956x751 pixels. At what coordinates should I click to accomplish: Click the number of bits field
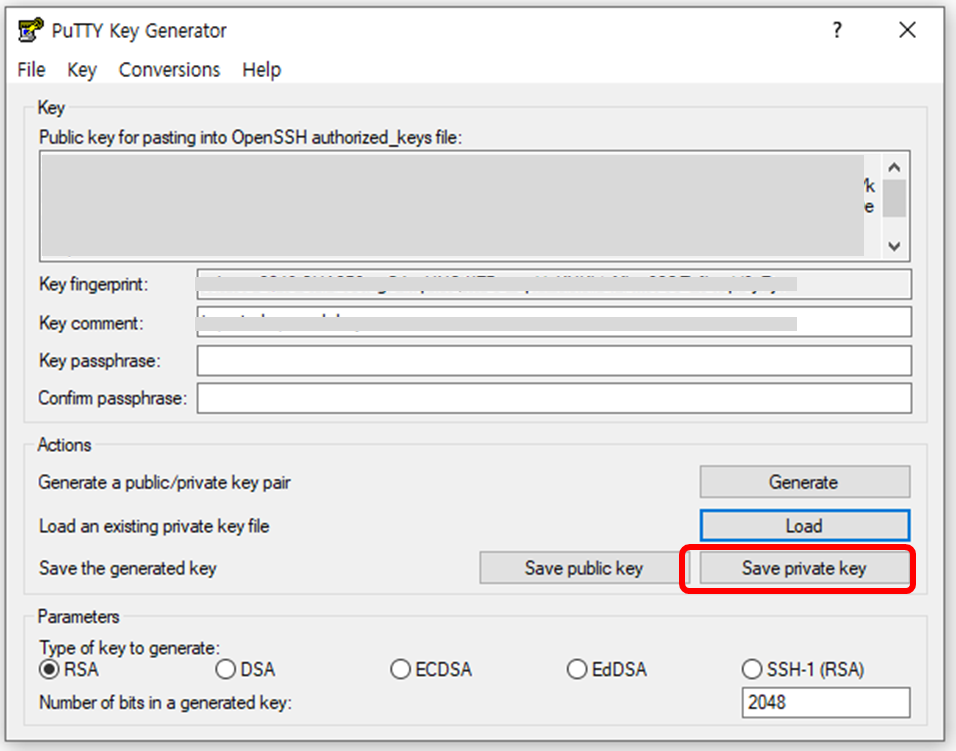[826, 702]
